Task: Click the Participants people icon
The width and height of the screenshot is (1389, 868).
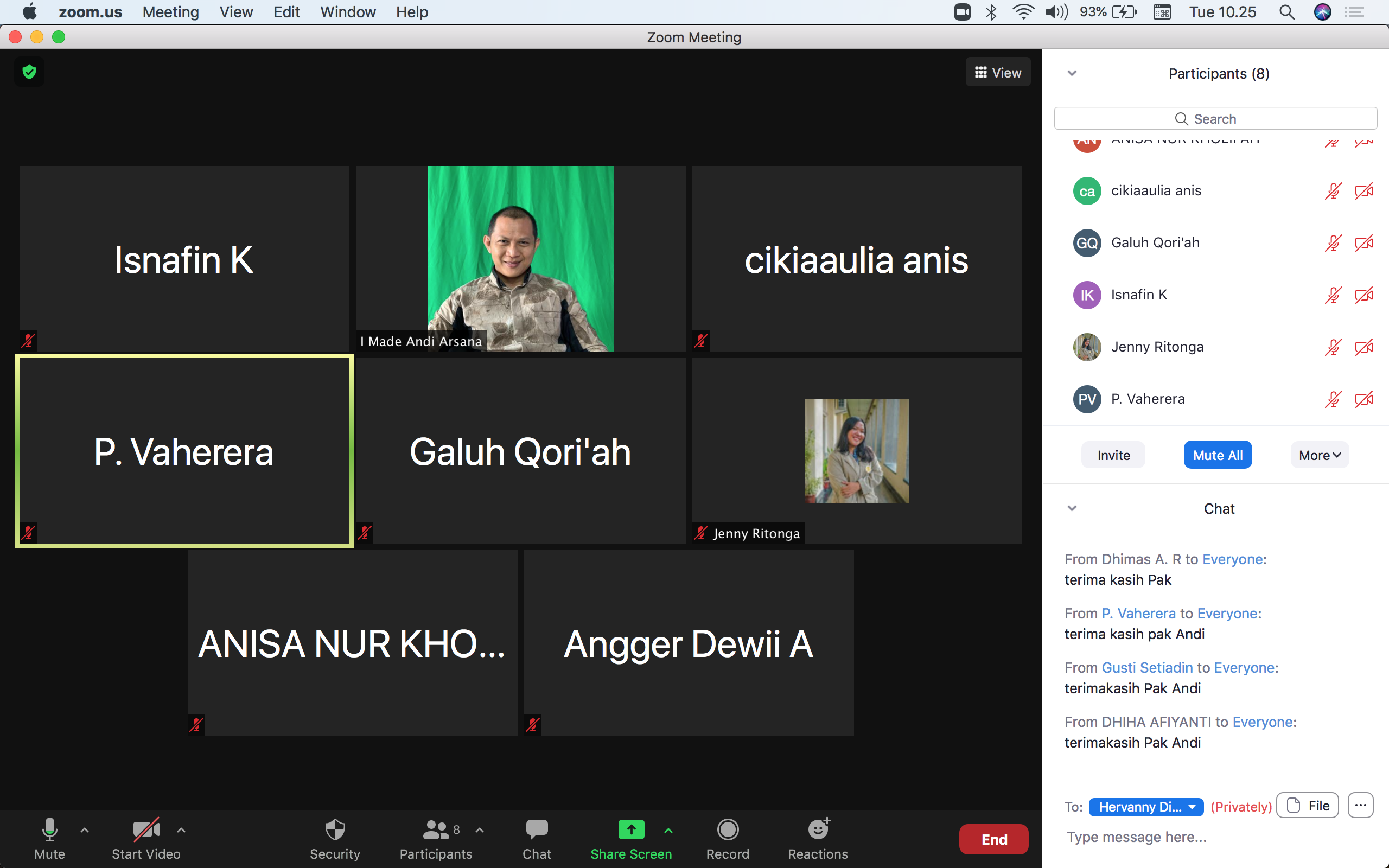Action: click(x=435, y=830)
